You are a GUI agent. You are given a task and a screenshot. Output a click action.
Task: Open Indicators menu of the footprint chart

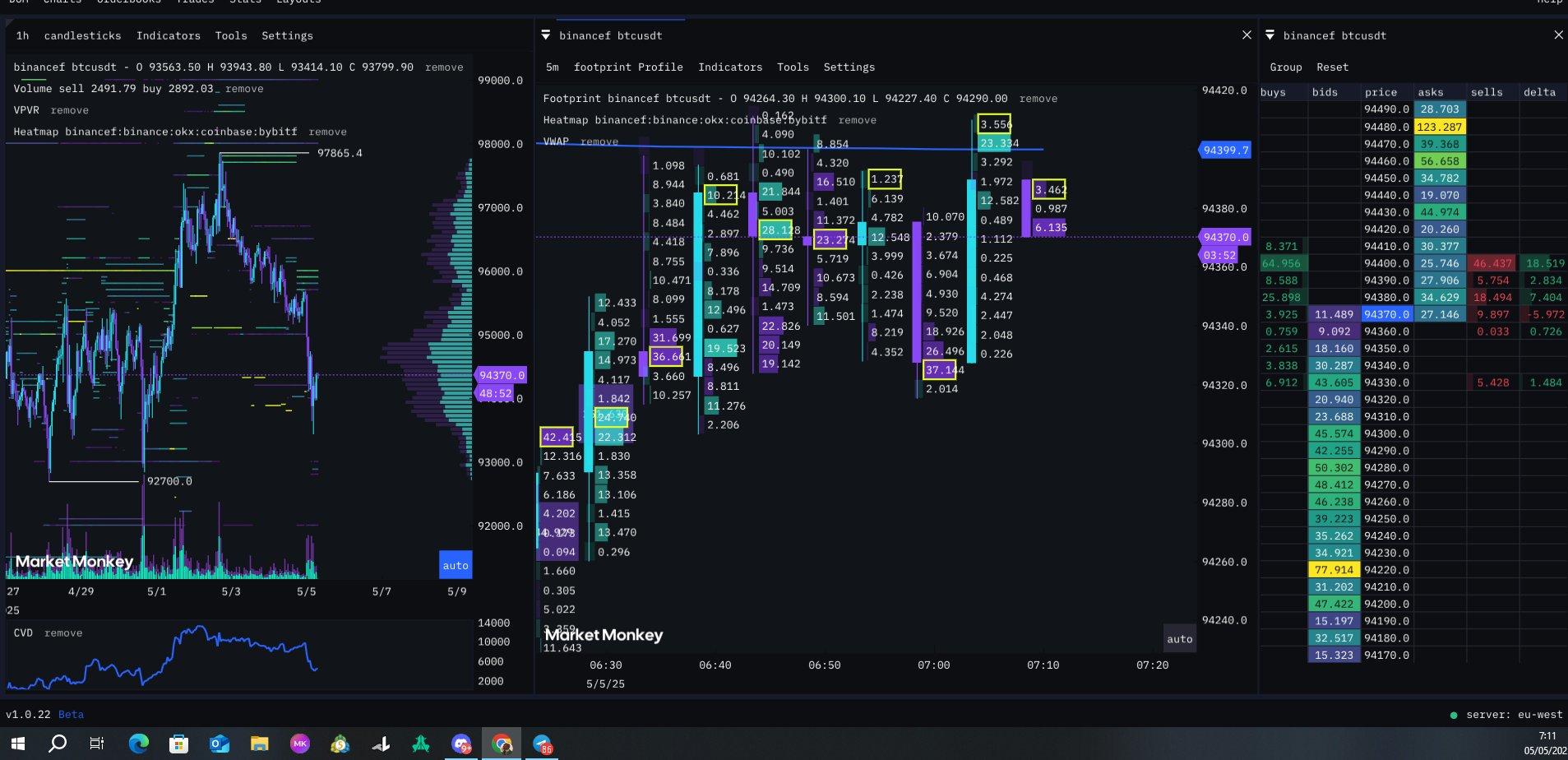(729, 67)
